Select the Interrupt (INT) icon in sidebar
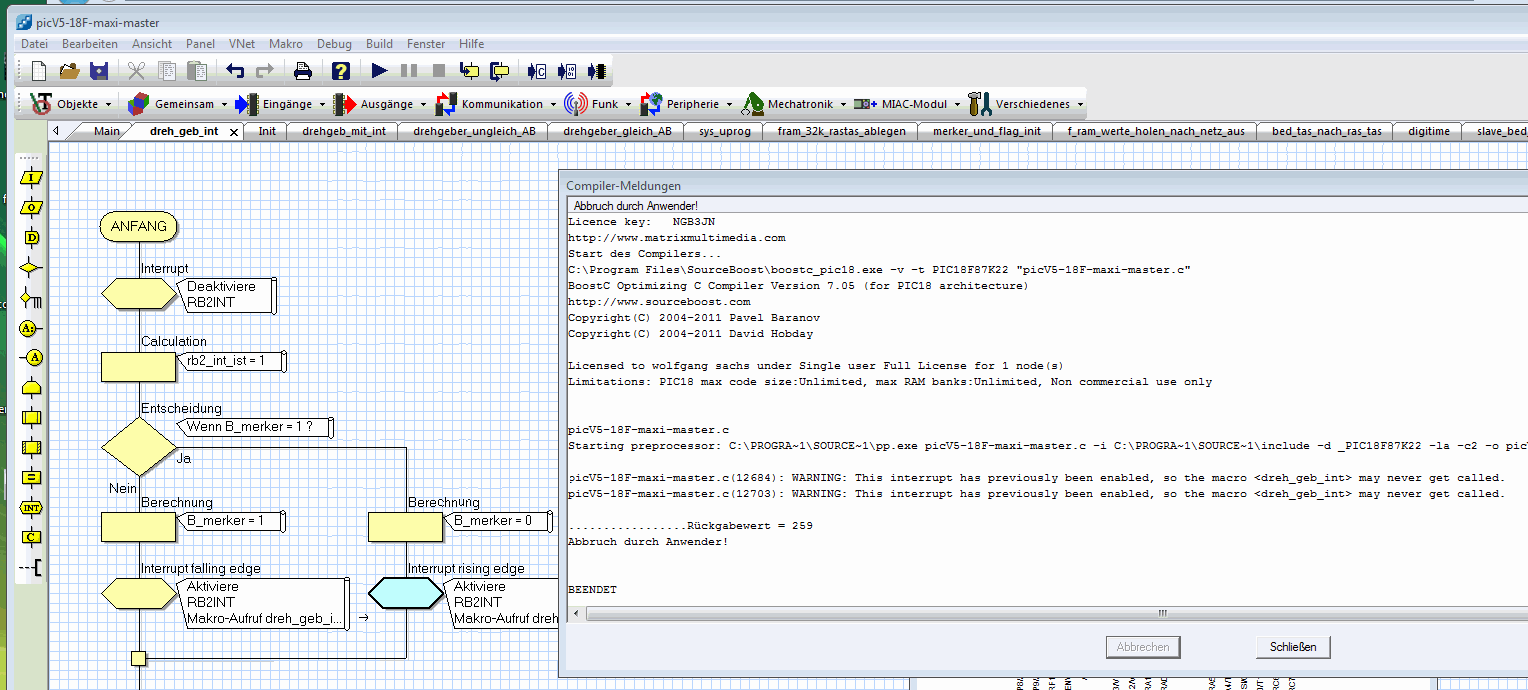The width and height of the screenshot is (1528, 690). point(32,508)
